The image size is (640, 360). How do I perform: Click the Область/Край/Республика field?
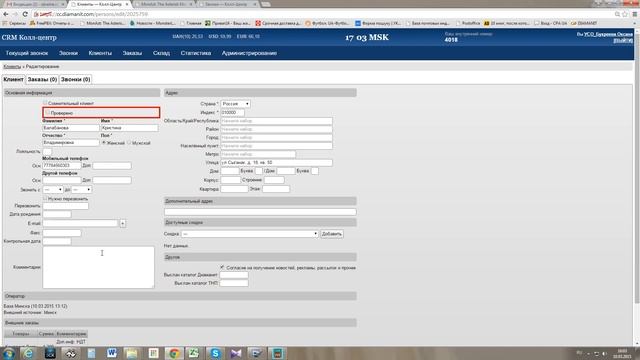[276, 121]
